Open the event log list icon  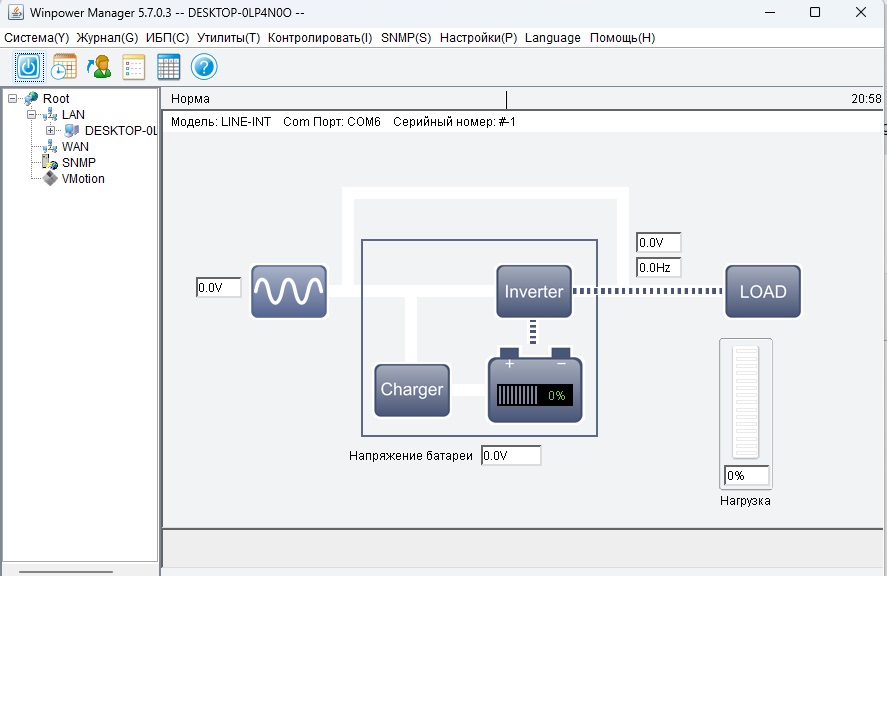134,67
